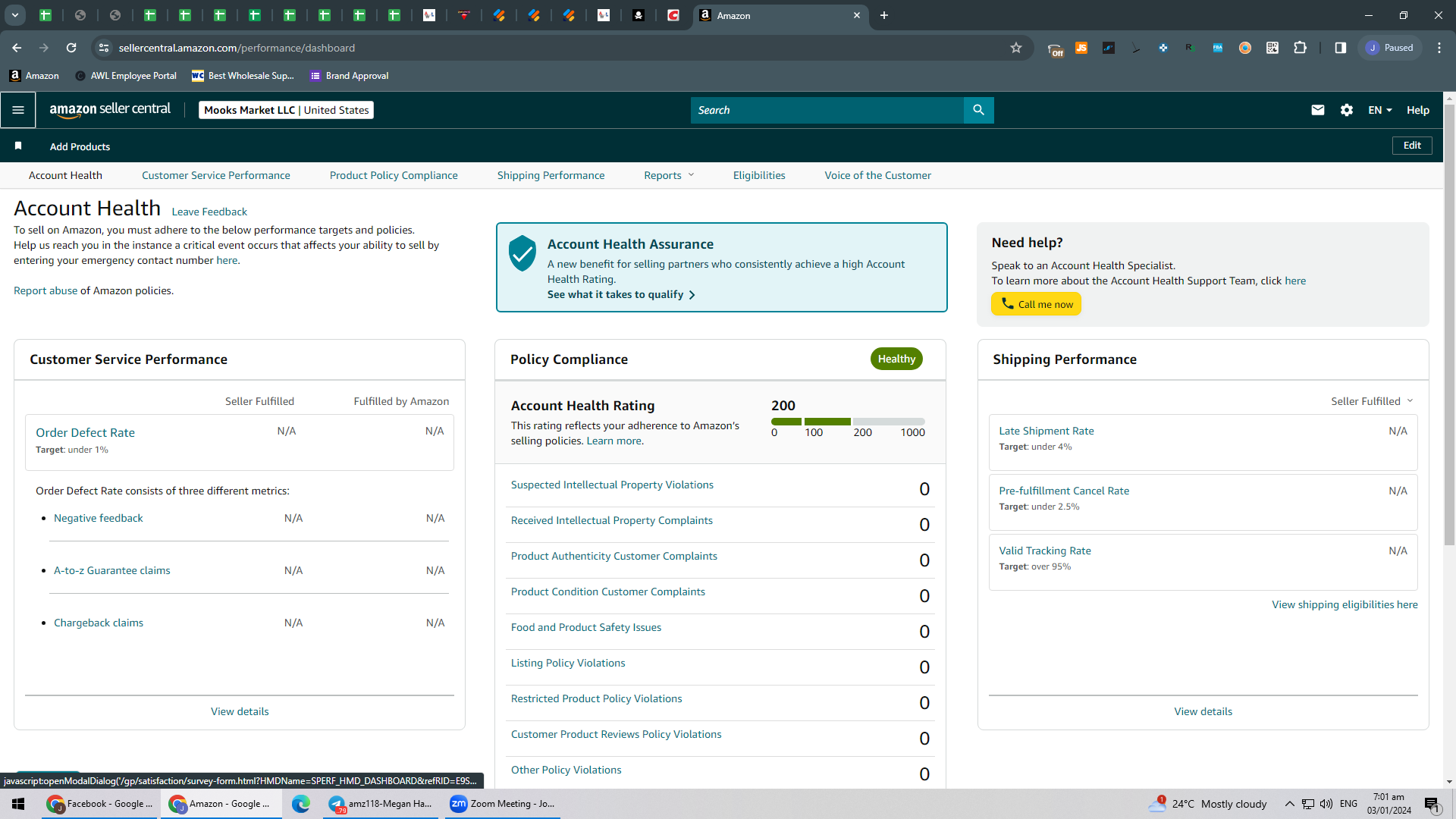
Task: Click the Edit button
Action: tap(1412, 146)
